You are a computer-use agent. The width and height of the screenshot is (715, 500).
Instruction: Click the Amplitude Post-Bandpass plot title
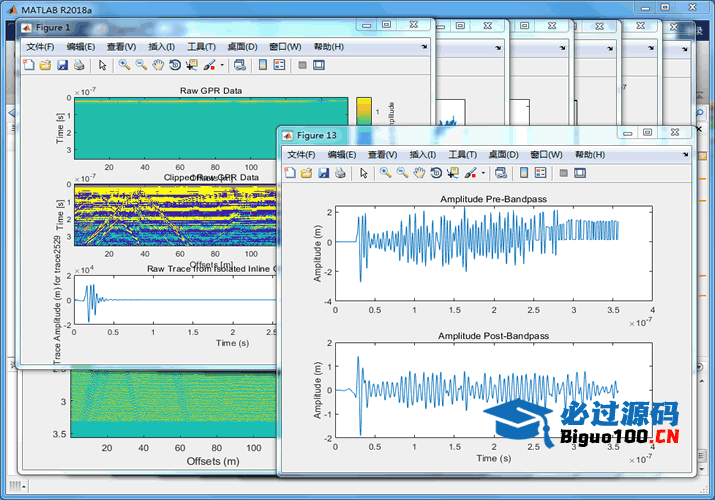coord(493,336)
